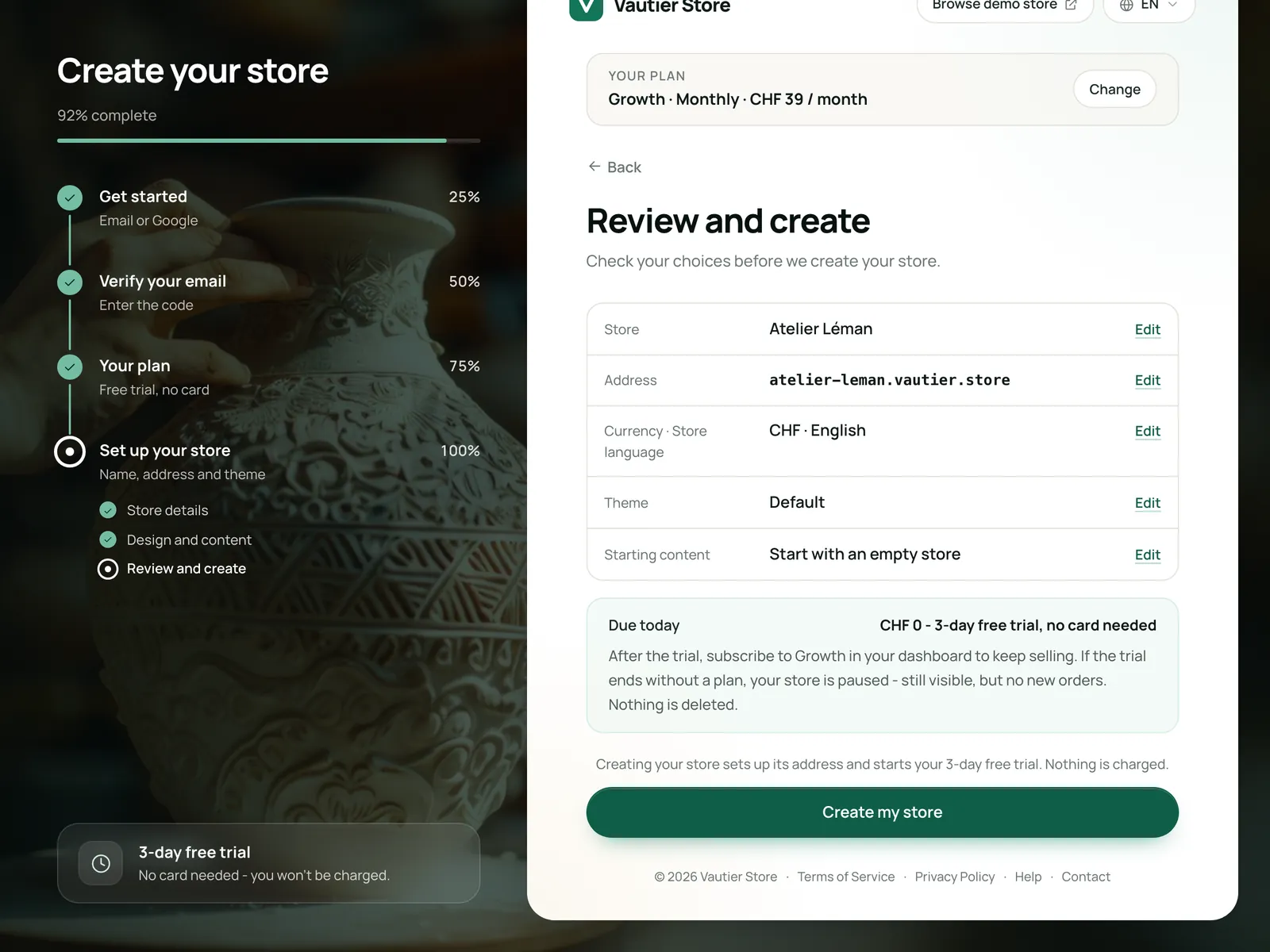This screenshot has height=952, width=1270.
Task: Click the Review and create heading
Action: [x=728, y=221]
